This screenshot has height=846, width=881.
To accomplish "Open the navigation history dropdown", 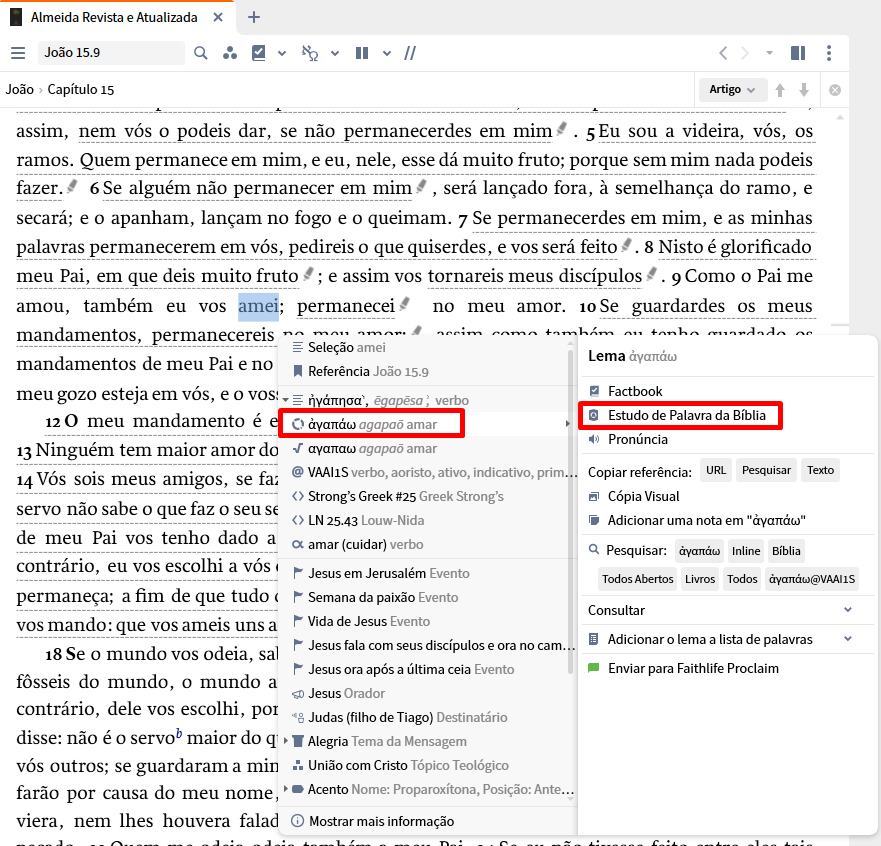I will pyautogui.click(x=769, y=53).
